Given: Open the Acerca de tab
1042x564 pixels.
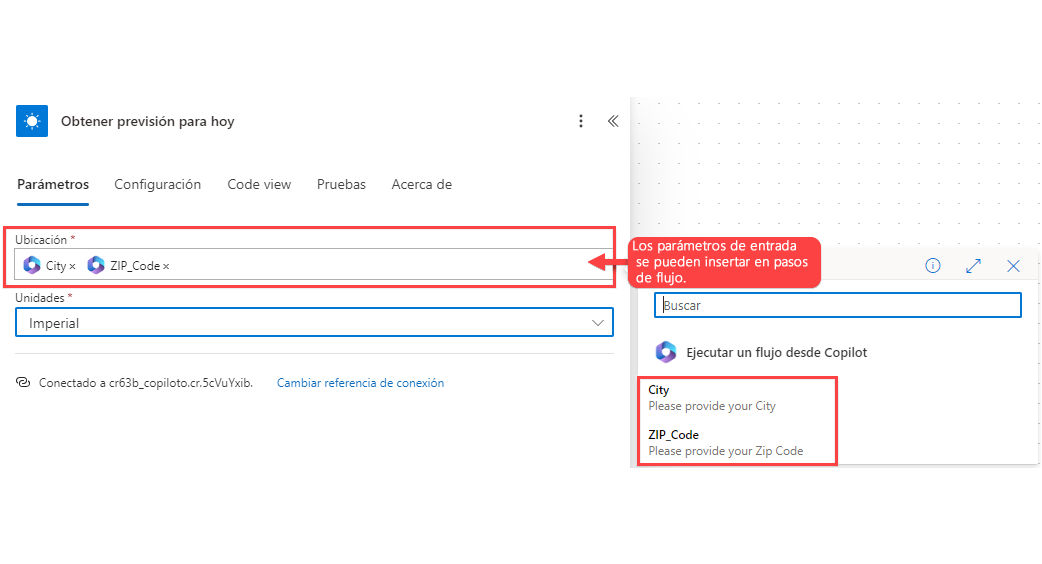Looking at the screenshot, I should (x=422, y=185).
